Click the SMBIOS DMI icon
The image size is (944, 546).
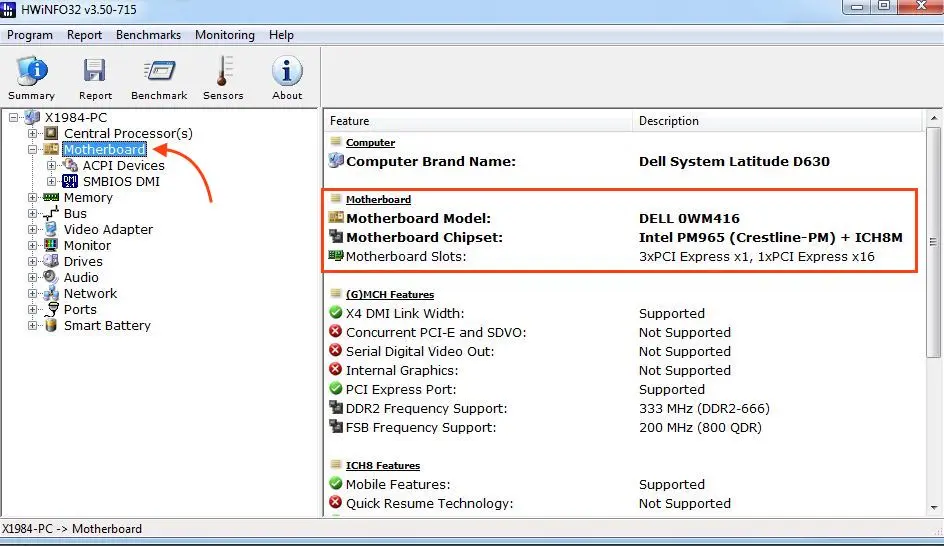[70, 181]
